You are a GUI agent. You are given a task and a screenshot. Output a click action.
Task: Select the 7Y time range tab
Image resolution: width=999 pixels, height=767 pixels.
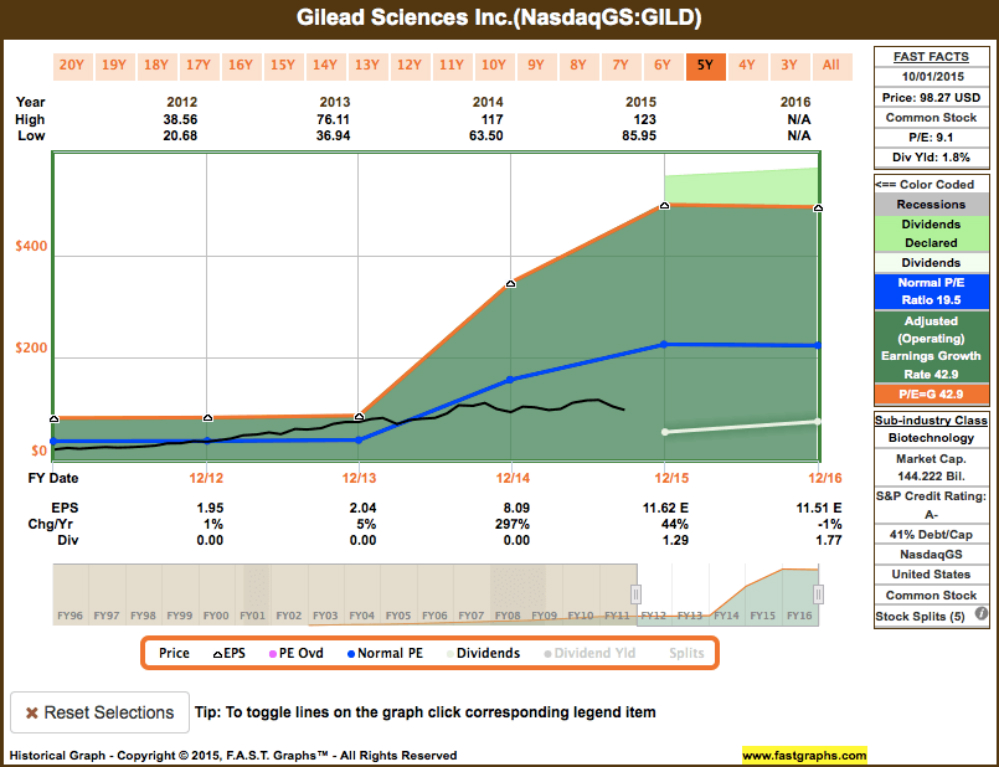[x=621, y=66]
